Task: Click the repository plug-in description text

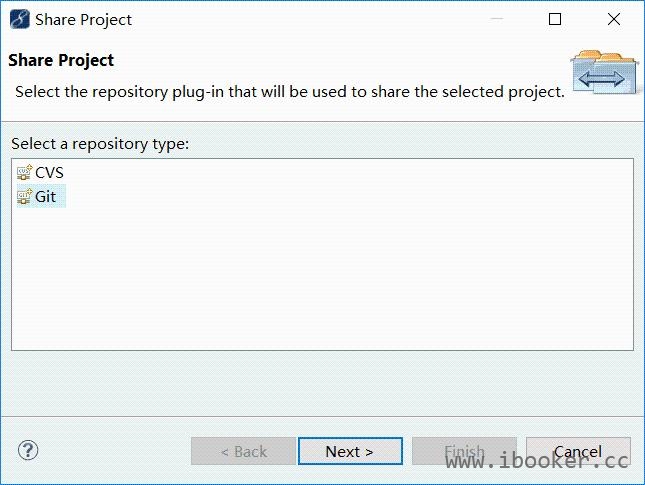Action: [290, 92]
